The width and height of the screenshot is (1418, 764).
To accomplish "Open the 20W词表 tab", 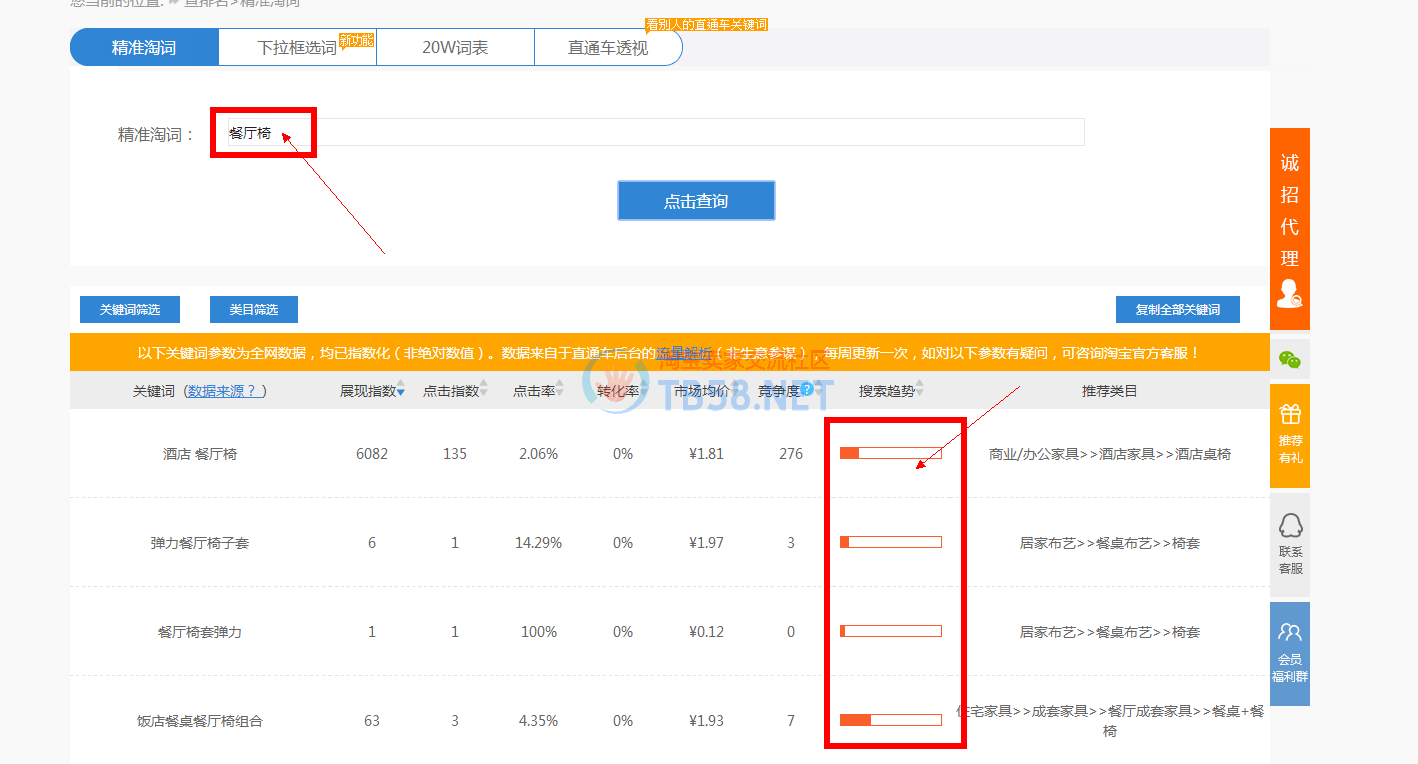I will [455, 47].
